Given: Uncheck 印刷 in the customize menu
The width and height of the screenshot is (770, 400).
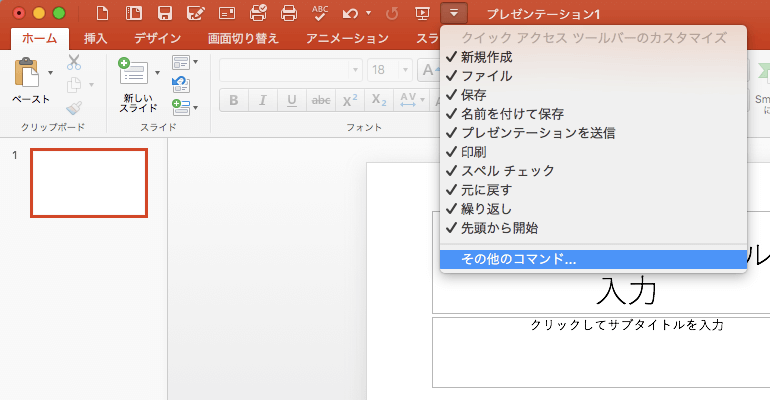Looking at the screenshot, I should 593,152.
